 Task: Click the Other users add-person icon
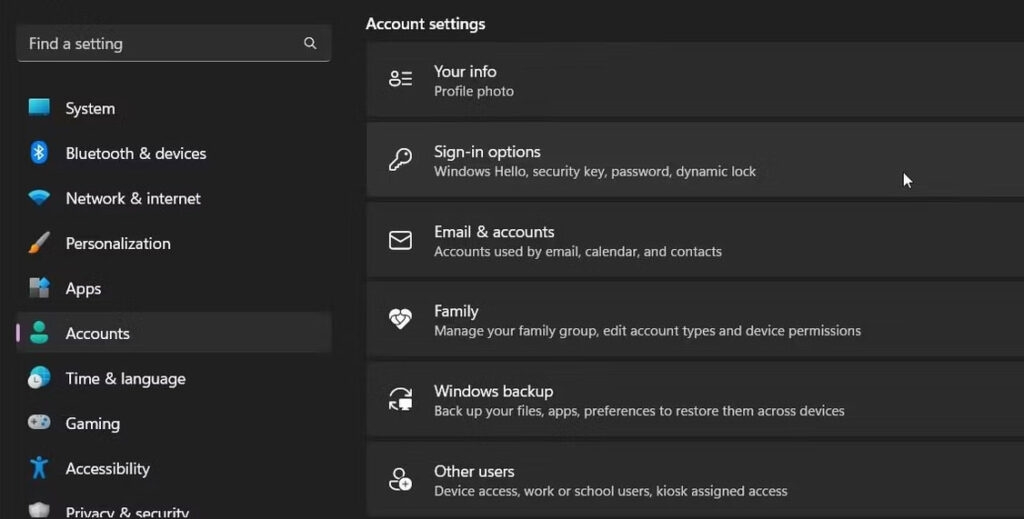[x=400, y=479]
